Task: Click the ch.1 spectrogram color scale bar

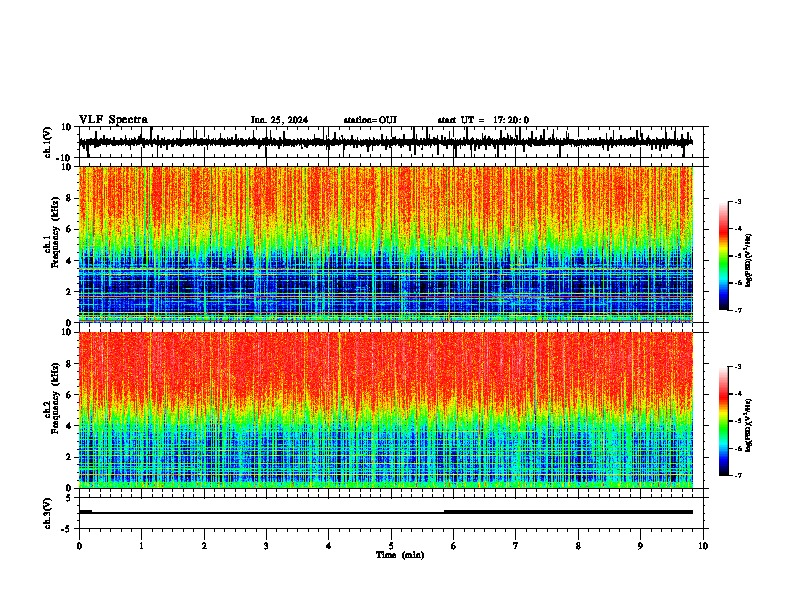Action: pos(724,256)
